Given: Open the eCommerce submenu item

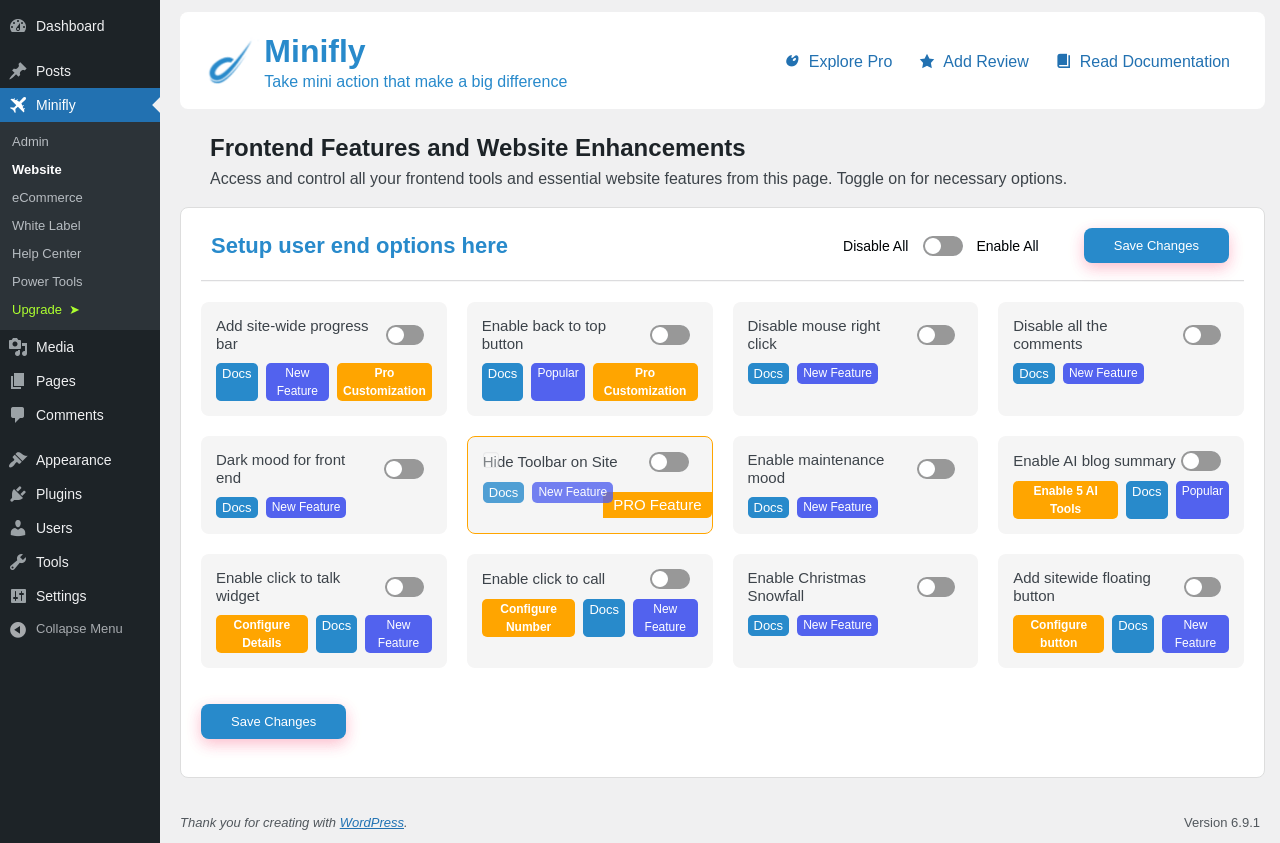Looking at the screenshot, I should click(47, 198).
